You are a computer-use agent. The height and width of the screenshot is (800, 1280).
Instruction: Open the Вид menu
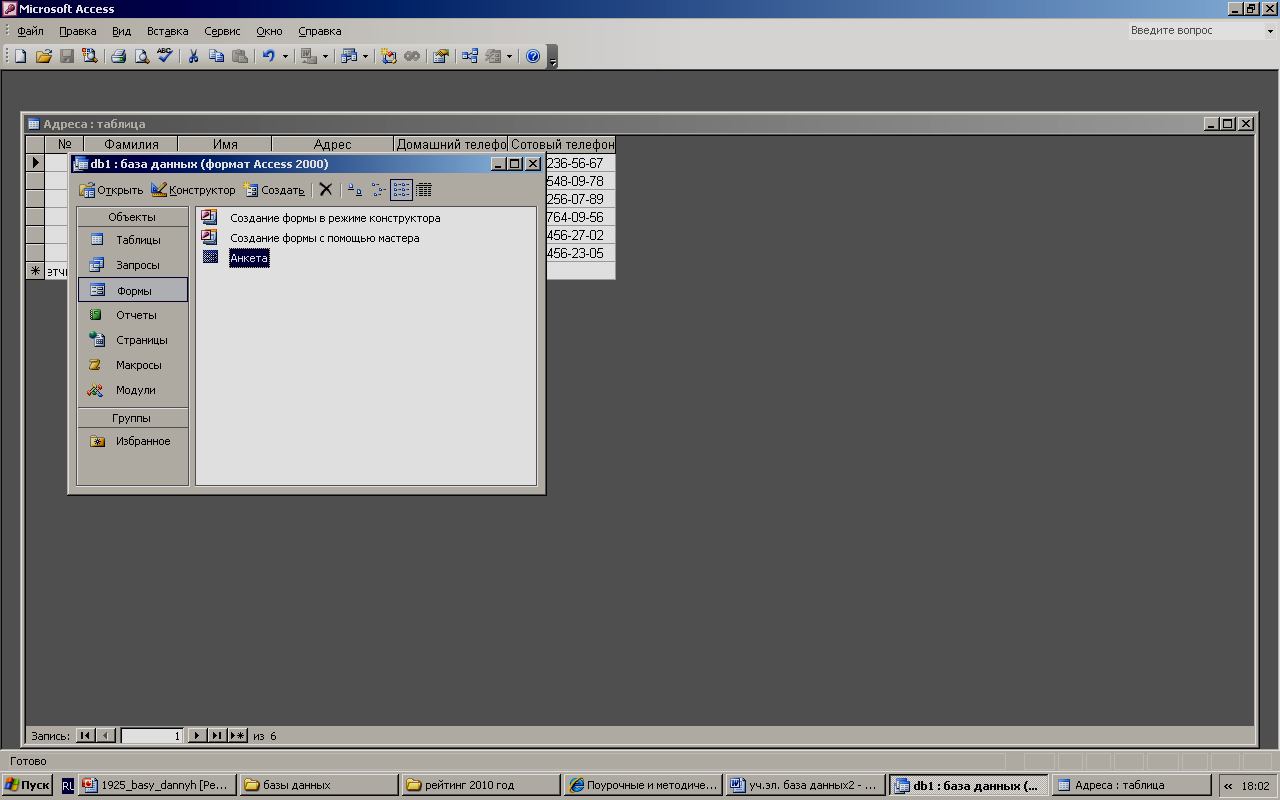click(x=121, y=31)
